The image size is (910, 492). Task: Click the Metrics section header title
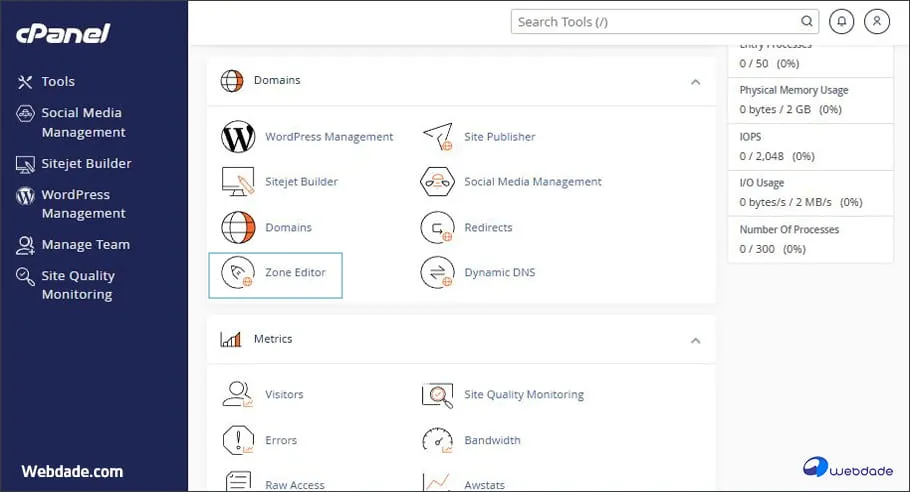click(x=273, y=339)
